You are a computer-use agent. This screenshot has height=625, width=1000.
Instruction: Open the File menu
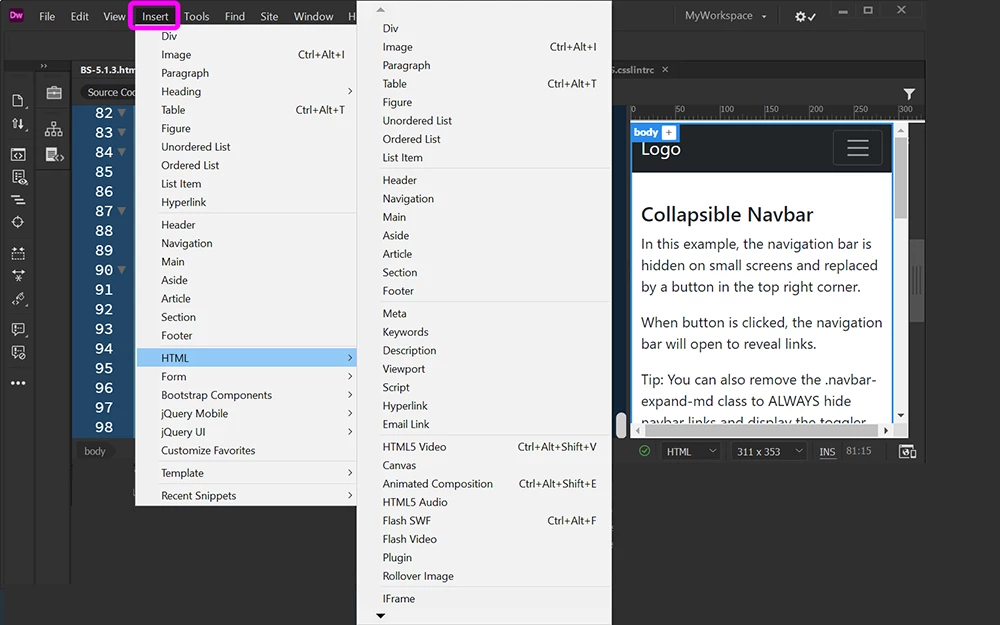coord(47,17)
